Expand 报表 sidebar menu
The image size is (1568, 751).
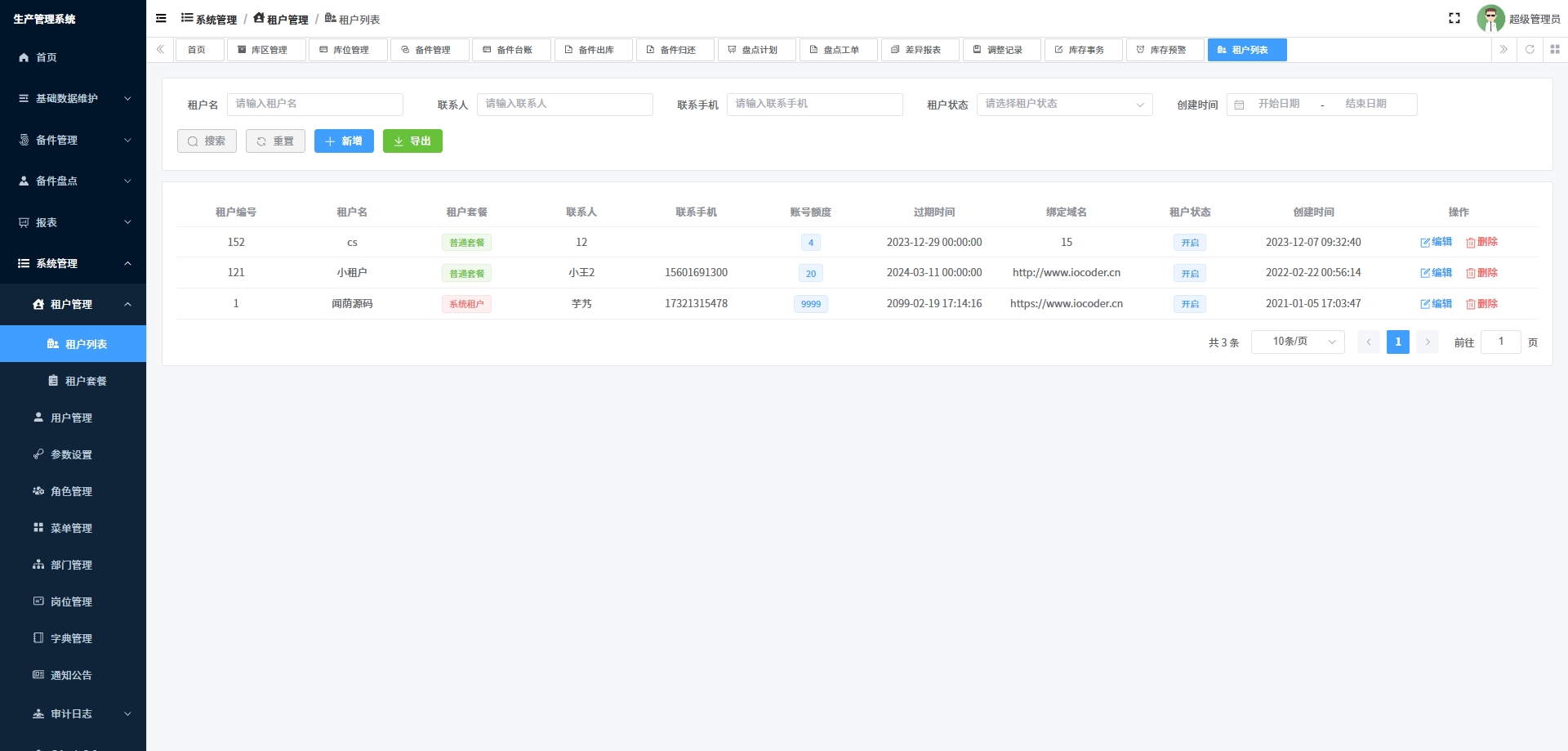tap(73, 222)
